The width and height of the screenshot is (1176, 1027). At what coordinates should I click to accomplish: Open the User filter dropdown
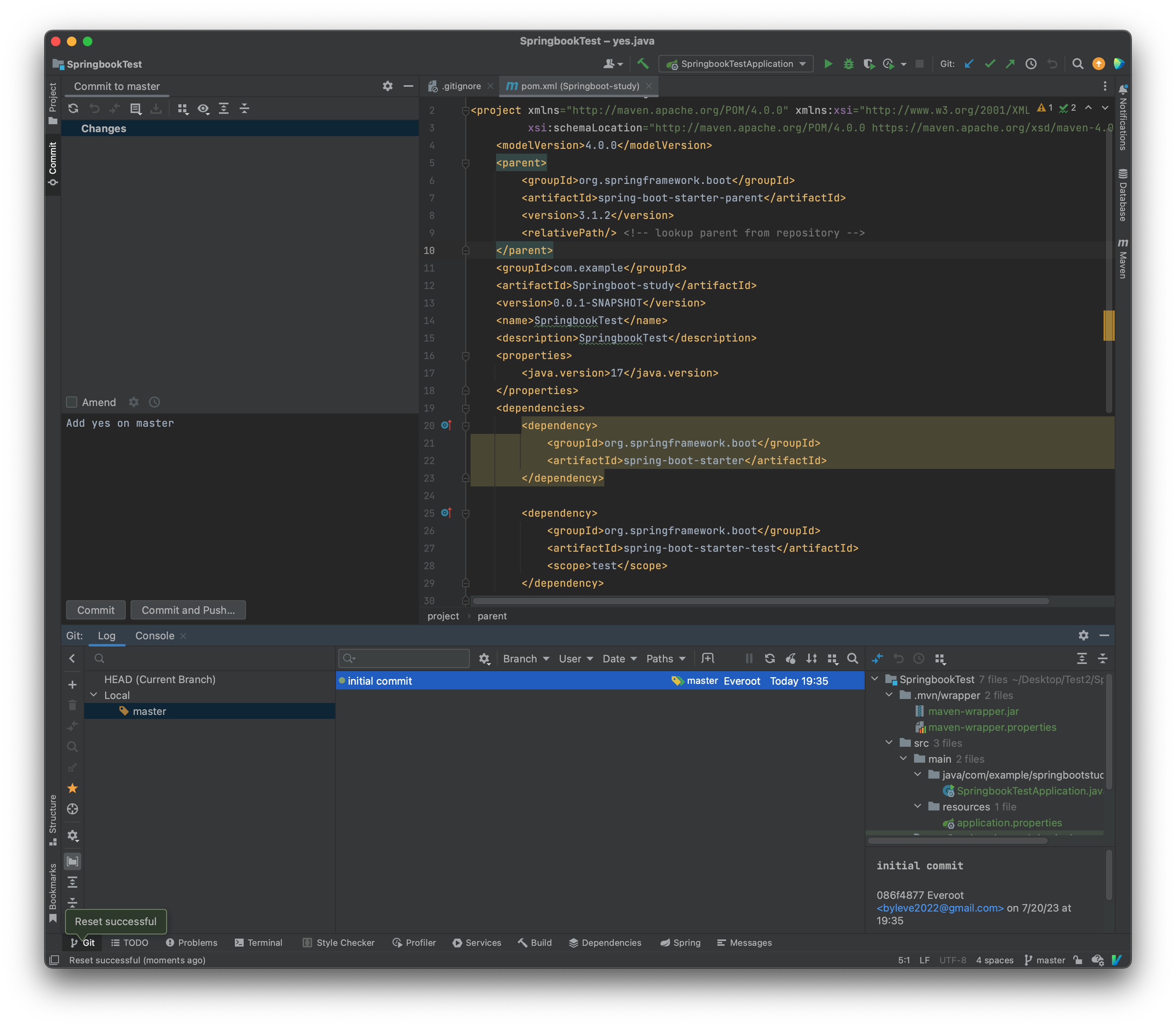(576, 658)
